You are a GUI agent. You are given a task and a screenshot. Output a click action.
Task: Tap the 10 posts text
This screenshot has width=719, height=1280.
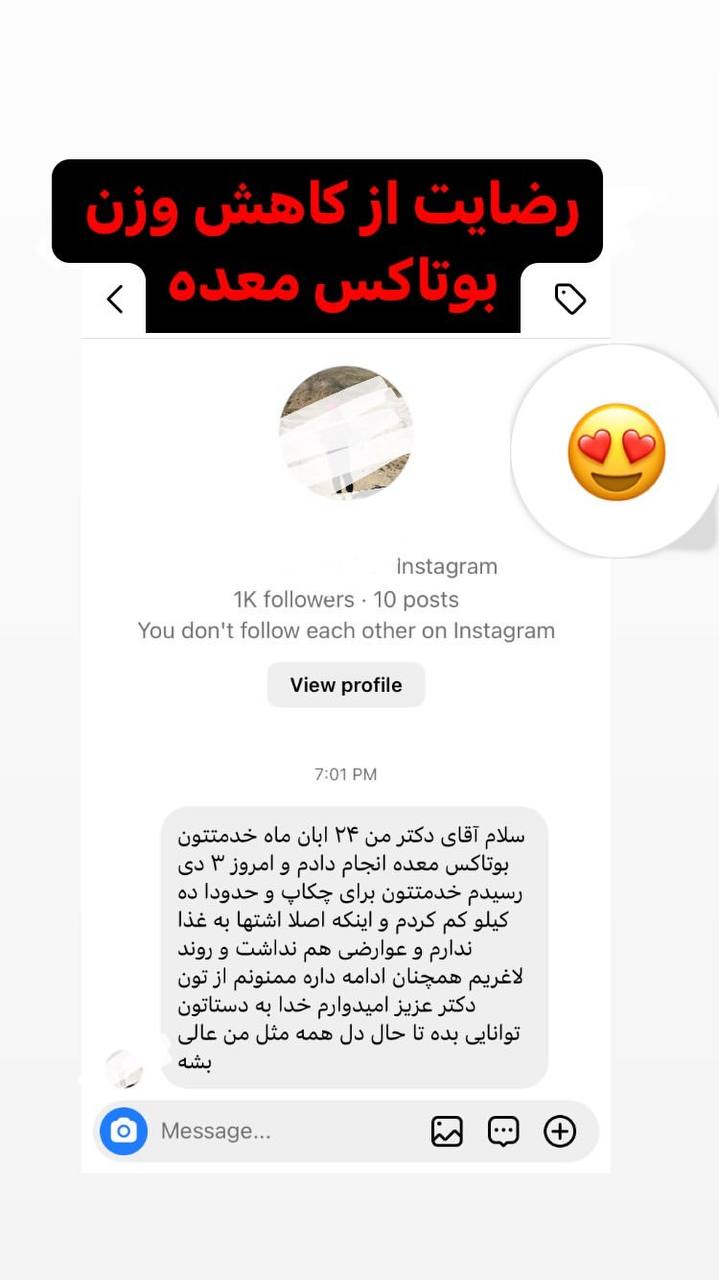[x=416, y=600]
